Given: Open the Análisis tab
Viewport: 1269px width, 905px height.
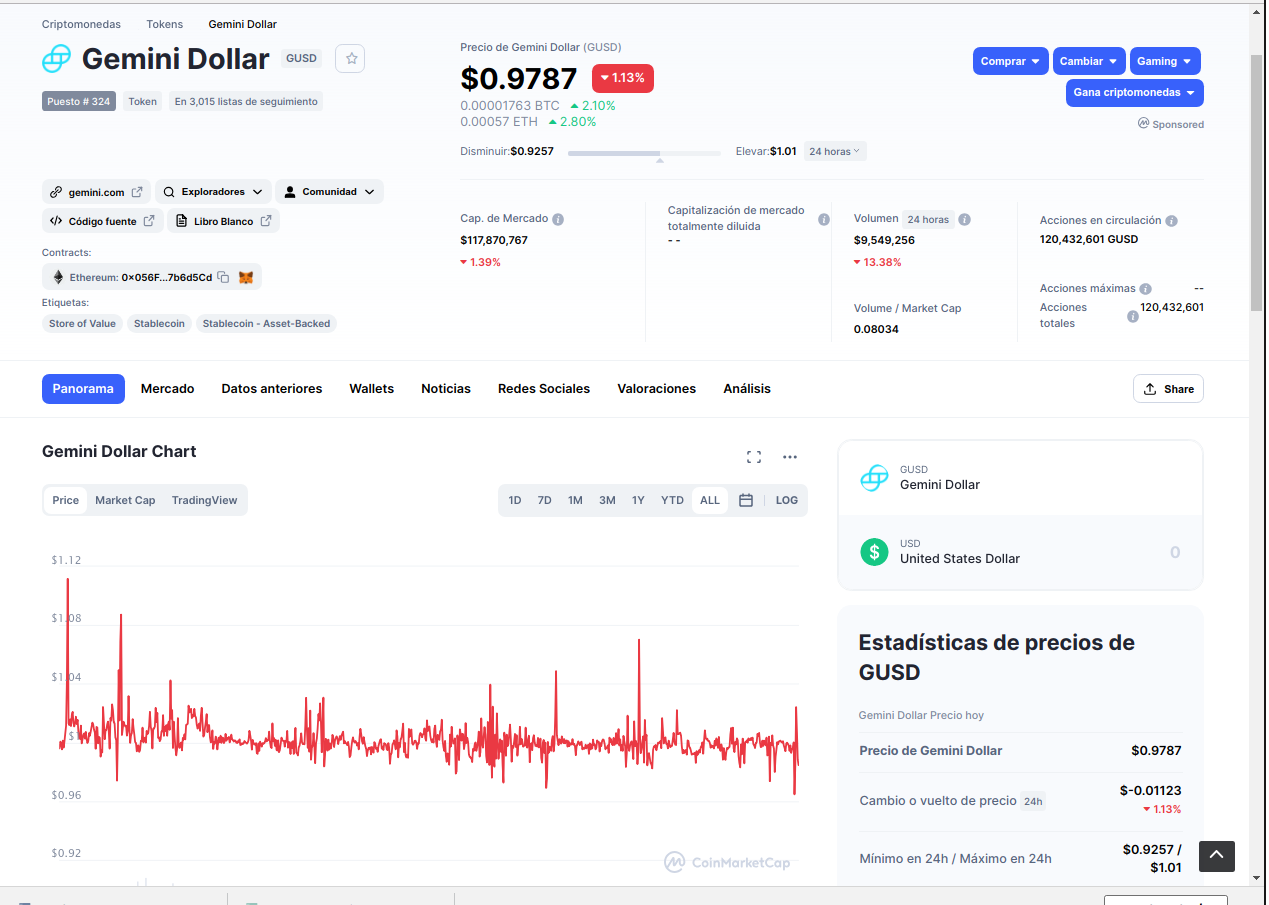Looking at the screenshot, I should (747, 389).
